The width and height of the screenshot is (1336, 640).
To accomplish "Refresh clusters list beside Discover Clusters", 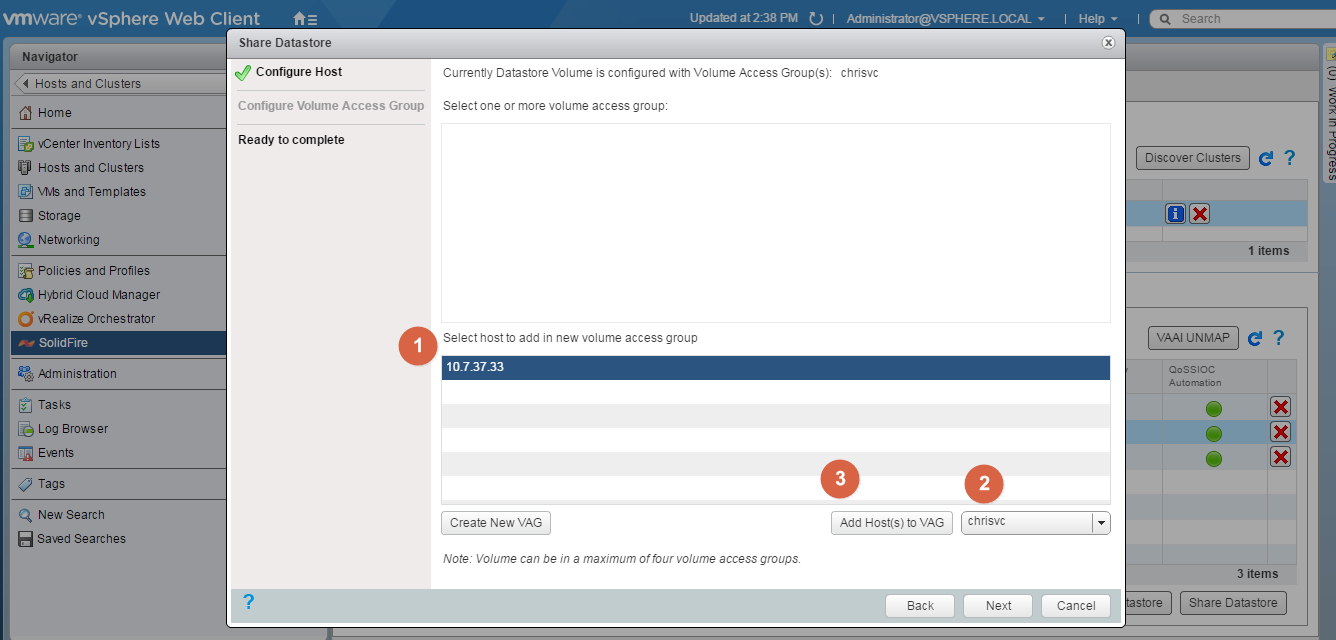I will [x=1266, y=158].
